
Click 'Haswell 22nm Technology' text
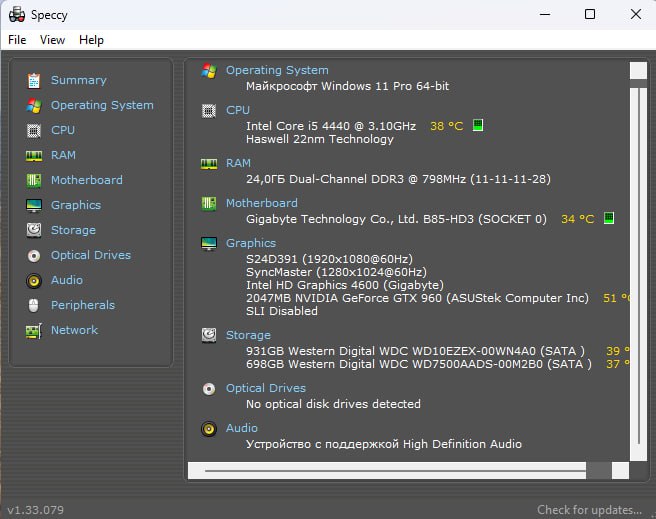320,139
